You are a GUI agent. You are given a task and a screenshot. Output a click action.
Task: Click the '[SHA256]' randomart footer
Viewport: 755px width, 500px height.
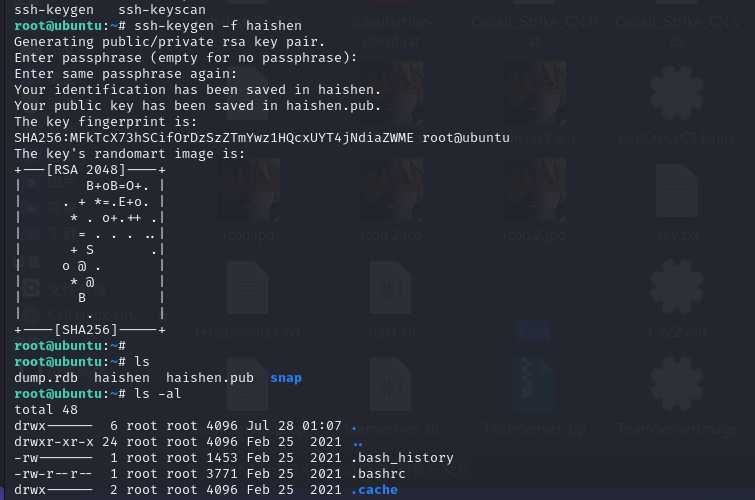coord(86,329)
